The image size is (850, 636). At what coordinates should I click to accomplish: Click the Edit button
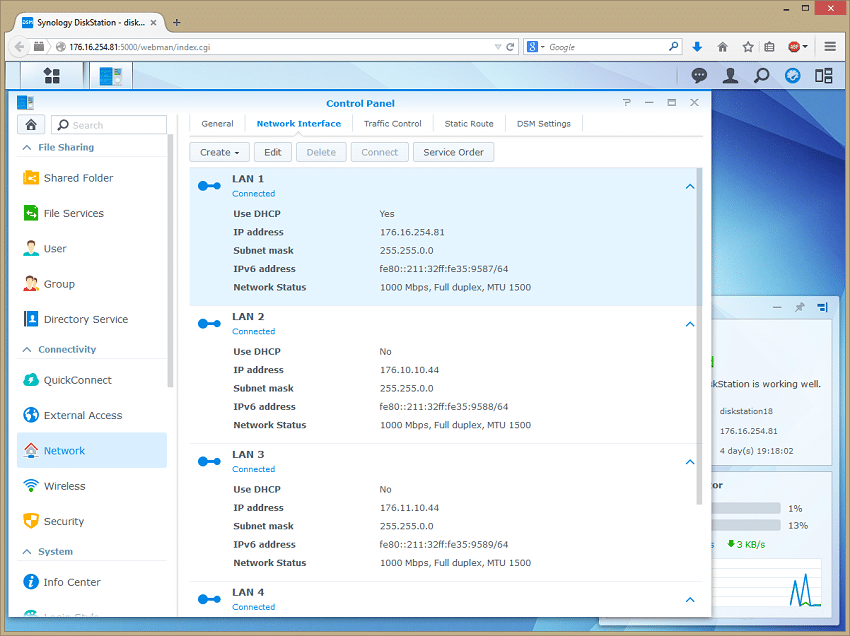click(273, 152)
